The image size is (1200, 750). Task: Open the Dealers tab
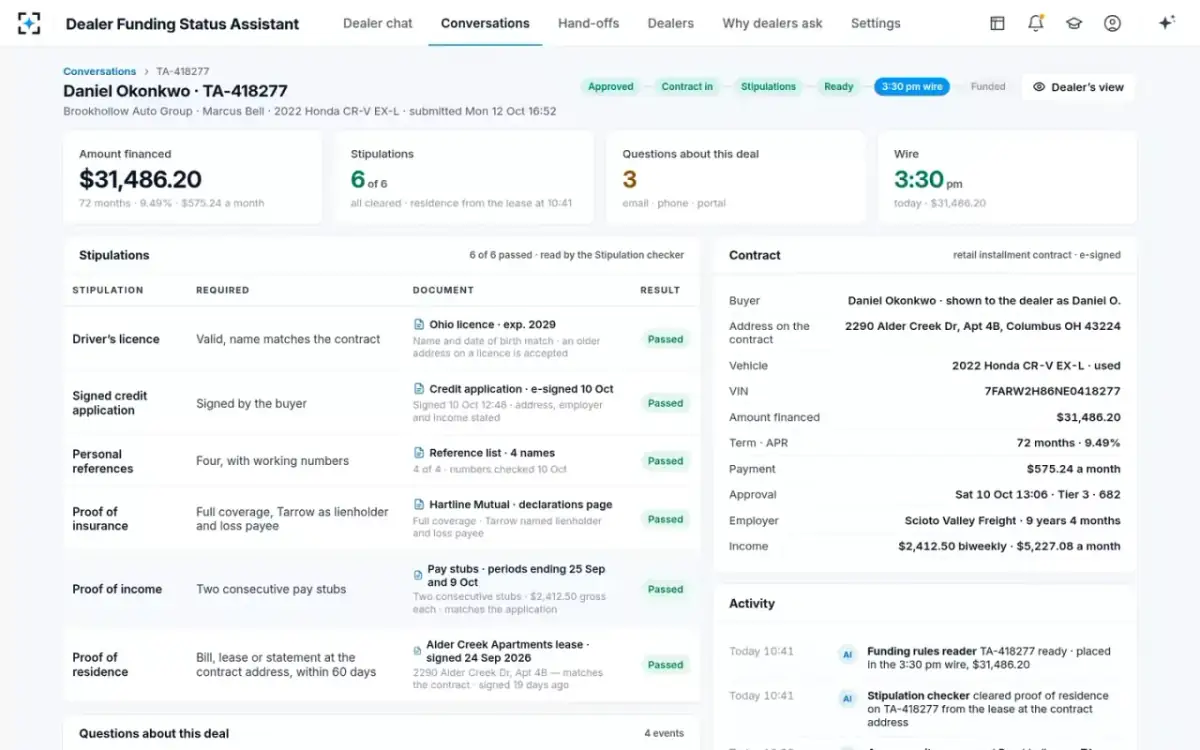point(670,23)
